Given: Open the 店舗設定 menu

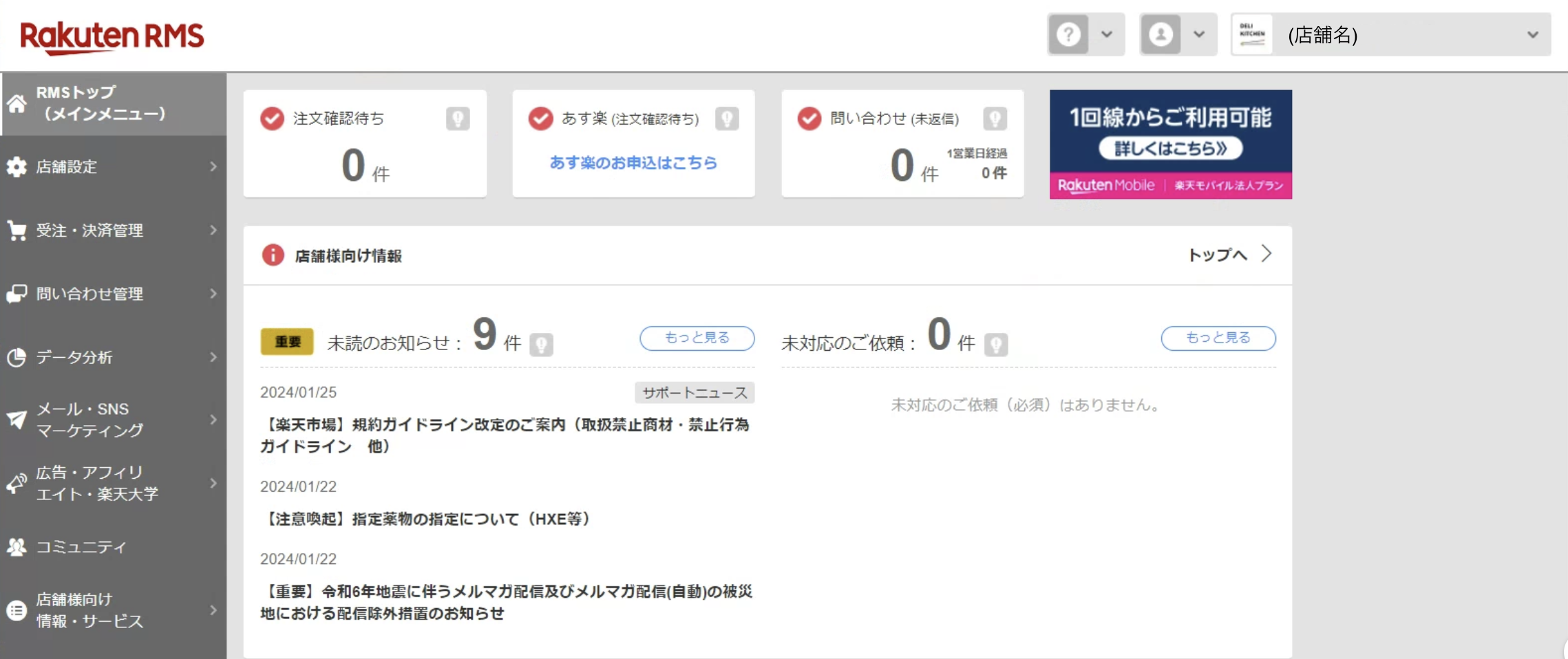Looking at the screenshot, I should [113, 167].
